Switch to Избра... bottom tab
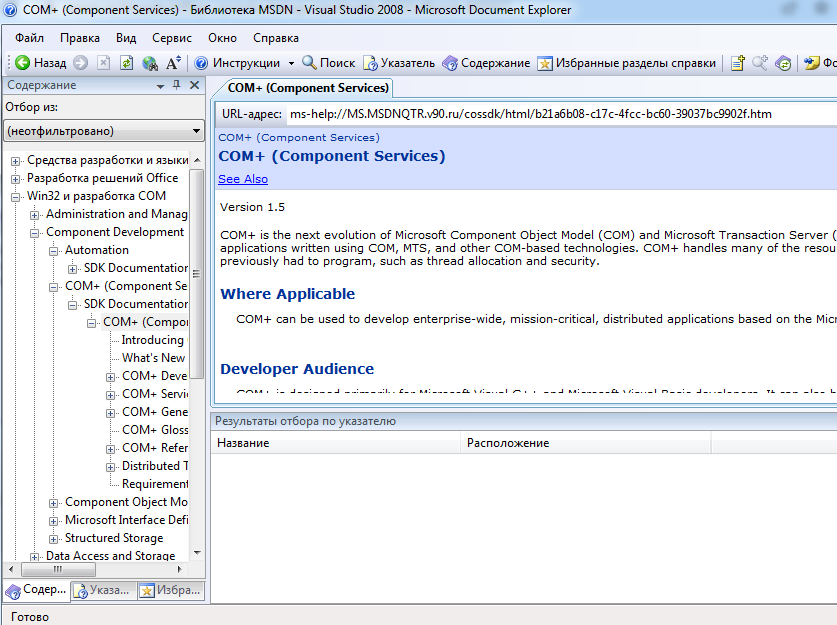This screenshot has height=625, width=837. coord(170,590)
